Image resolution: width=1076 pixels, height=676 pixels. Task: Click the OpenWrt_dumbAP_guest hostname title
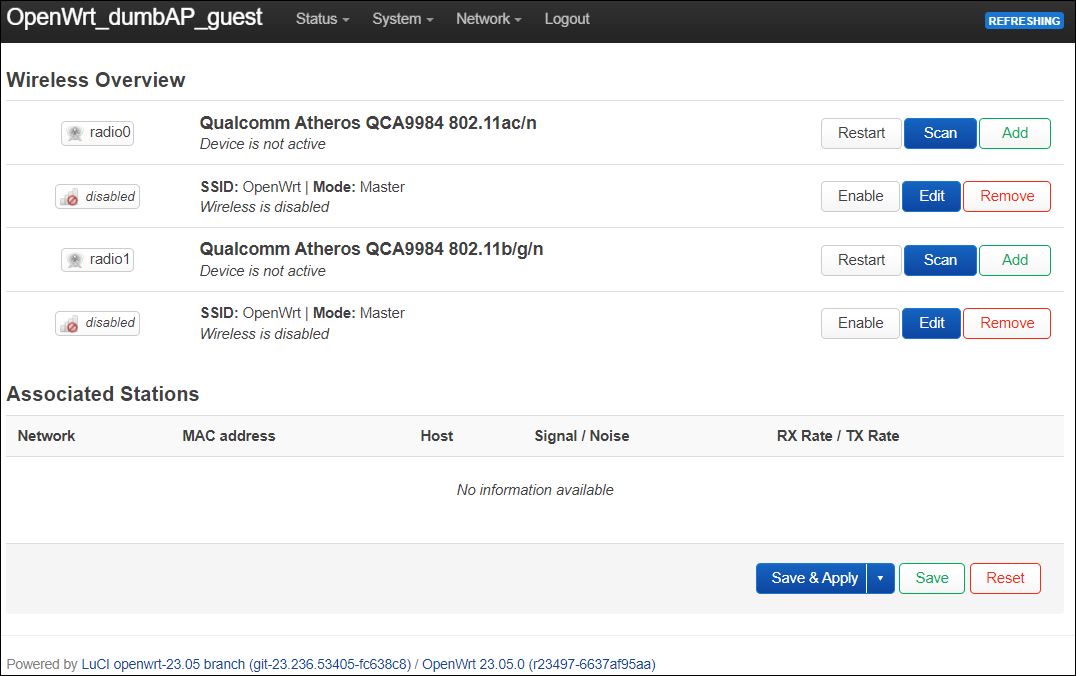point(134,17)
